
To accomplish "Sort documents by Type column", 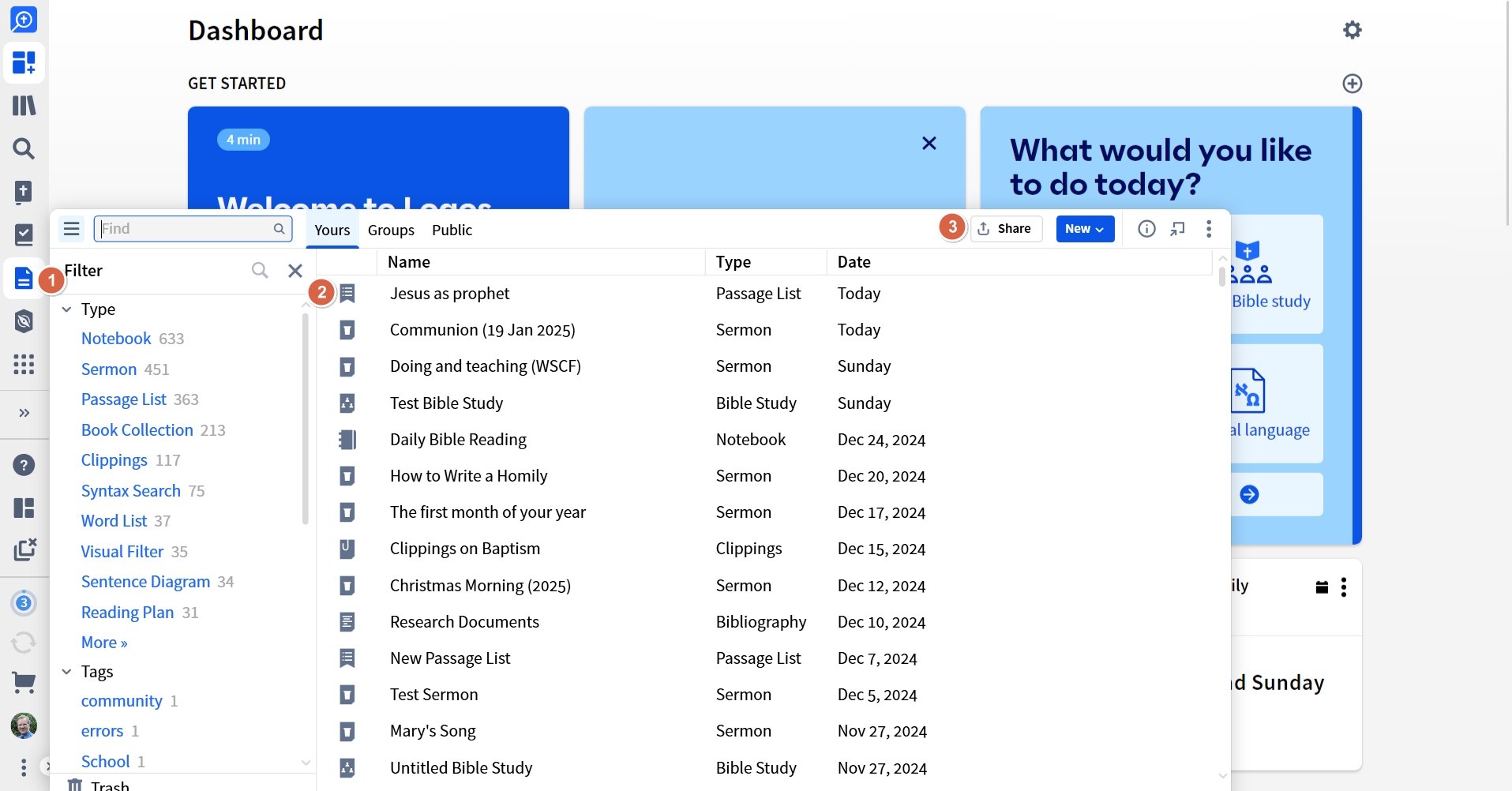I will click(733, 262).
